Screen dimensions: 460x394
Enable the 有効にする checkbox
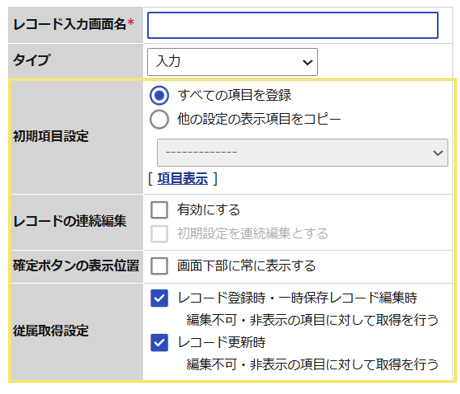point(159,210)
